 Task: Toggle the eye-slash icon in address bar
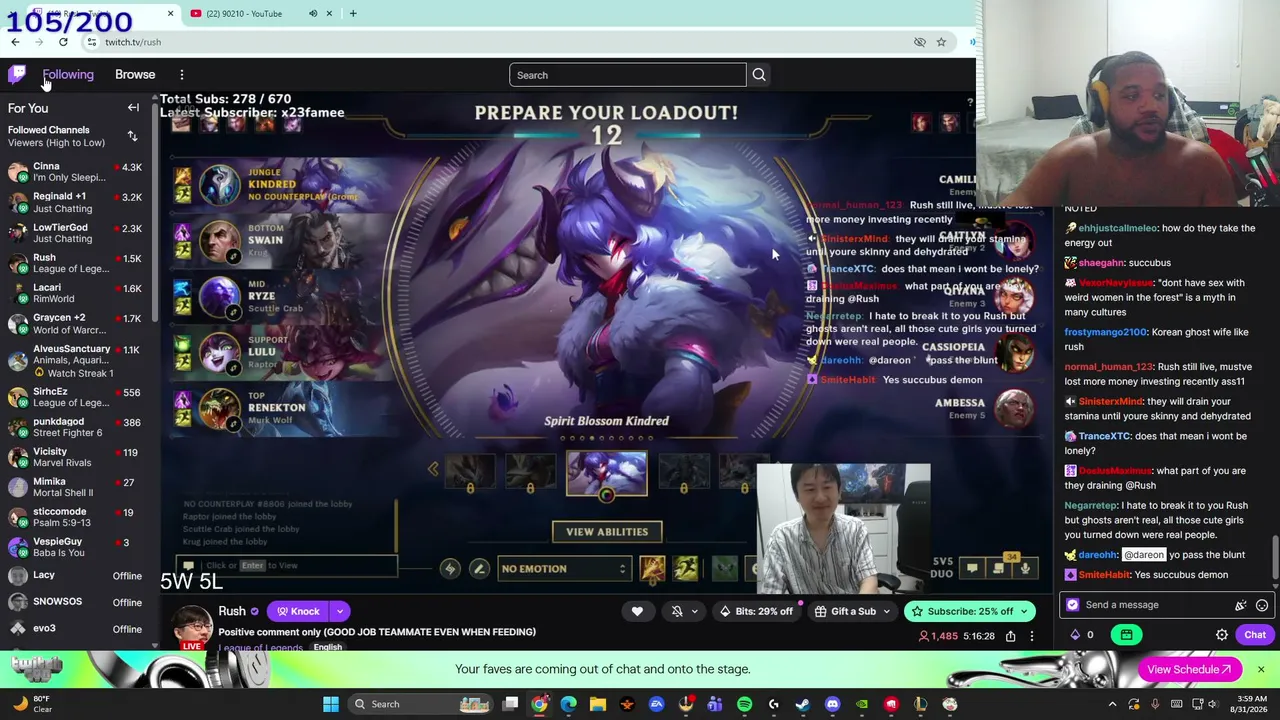pos(920,42)
